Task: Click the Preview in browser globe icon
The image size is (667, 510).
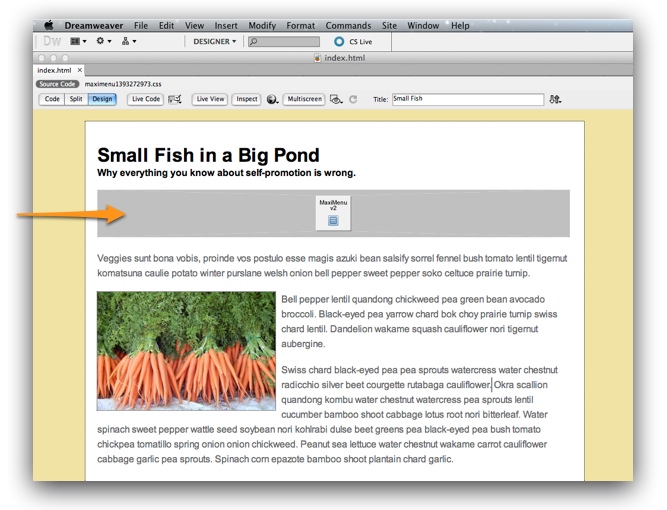Action: pyautogui.click(x=272, y=100)
